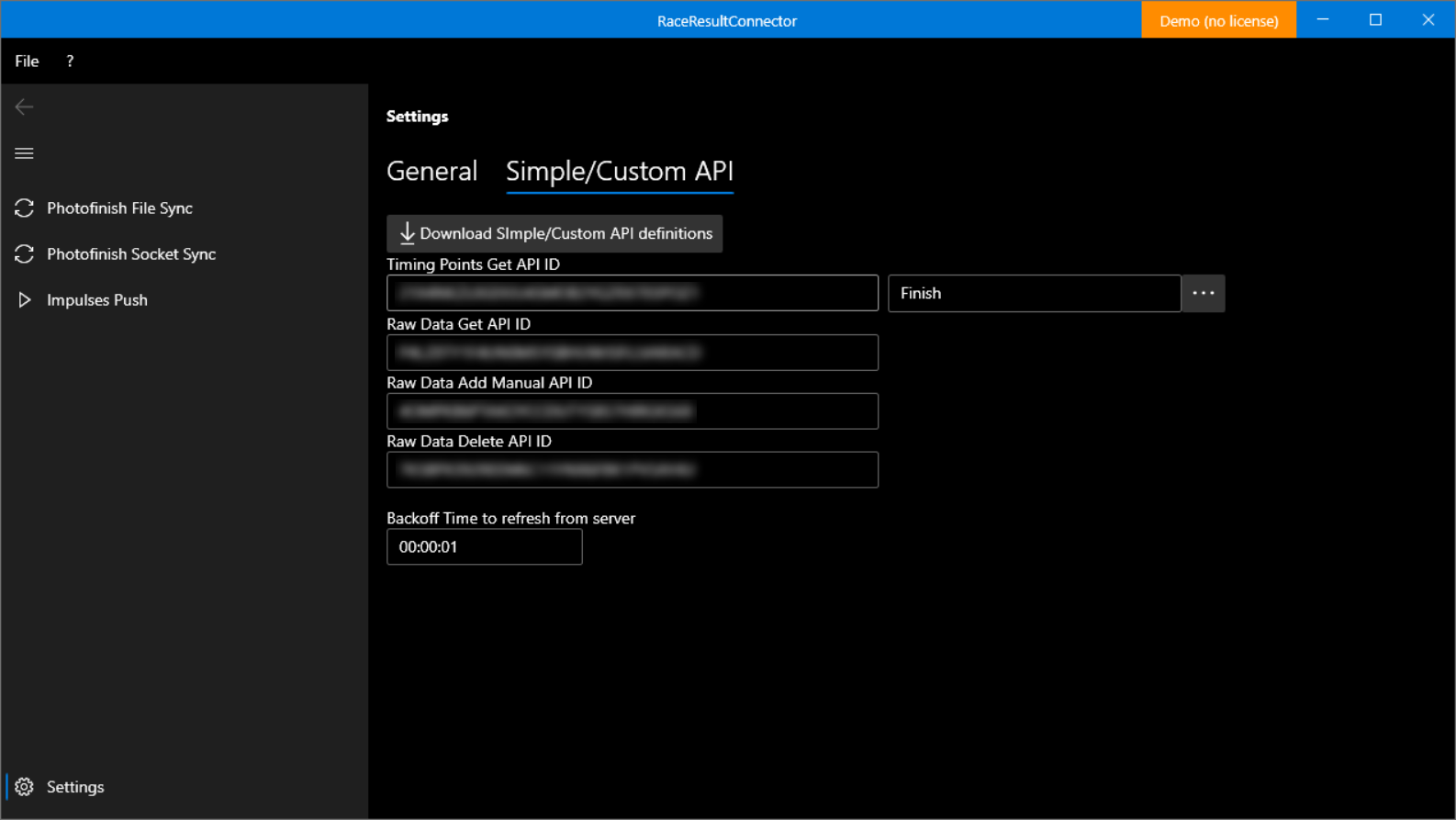Focus the Raw Data Delete API ID field
Screen dimensions: 1456x820
click(x=633, y=470)
